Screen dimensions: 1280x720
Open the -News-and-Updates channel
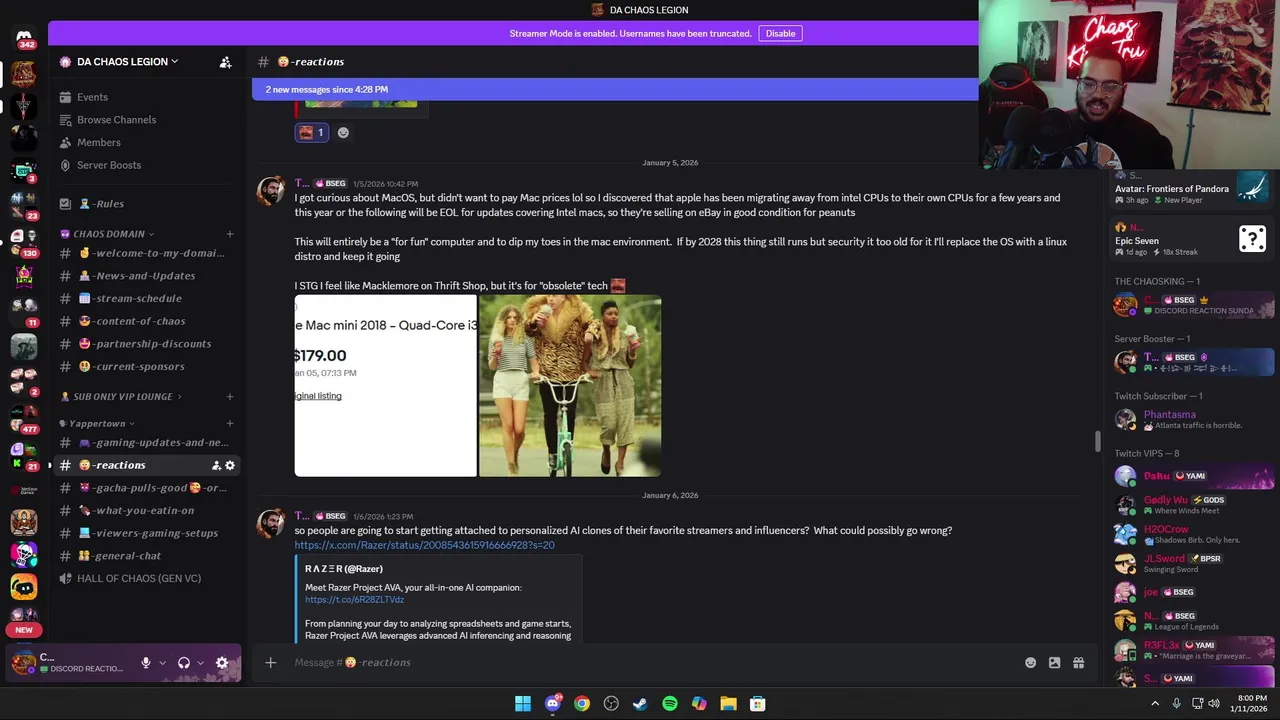pos(147,276)
